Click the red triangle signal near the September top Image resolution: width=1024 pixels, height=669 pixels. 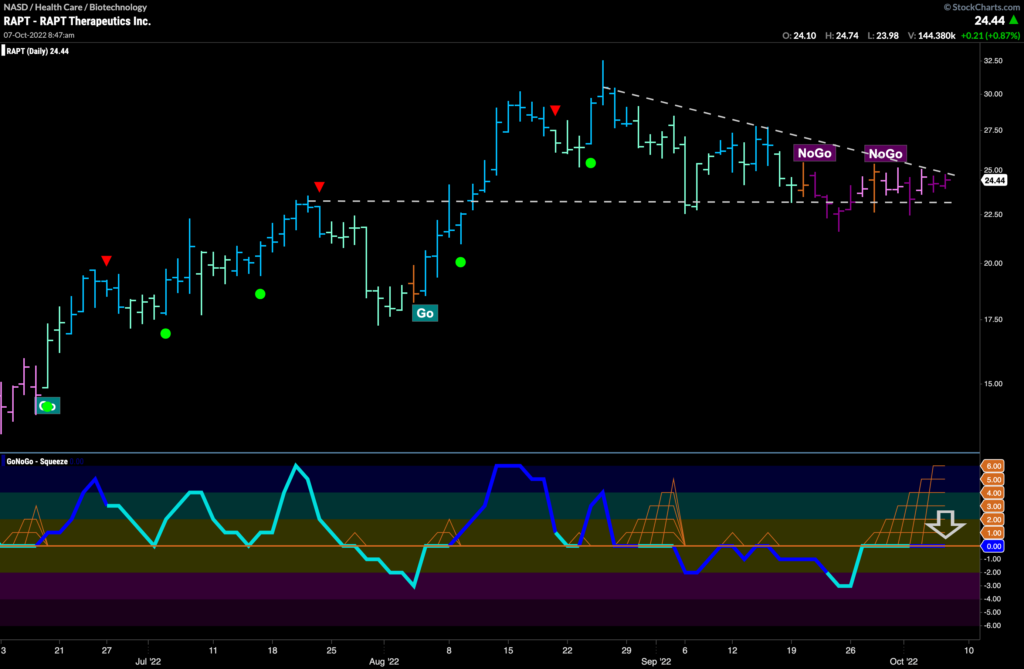[556, 110]
